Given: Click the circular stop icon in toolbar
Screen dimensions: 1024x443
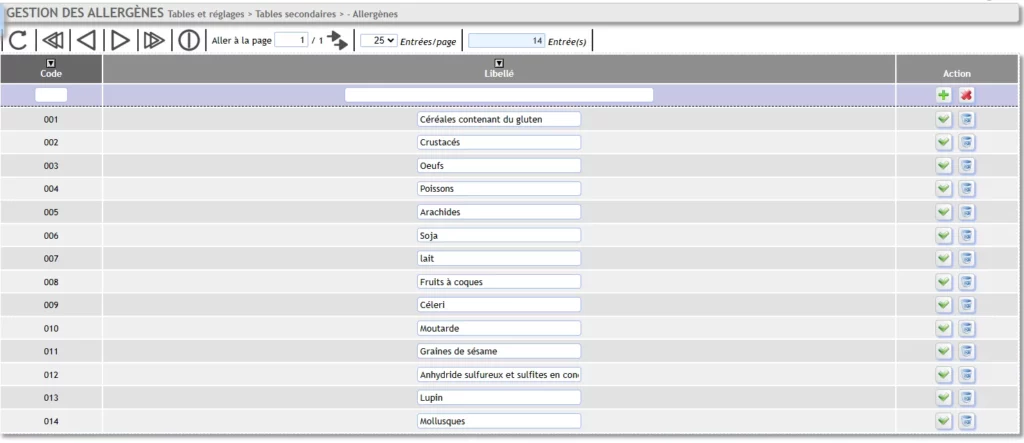Looking at the screenshot, I should (188, 40).
